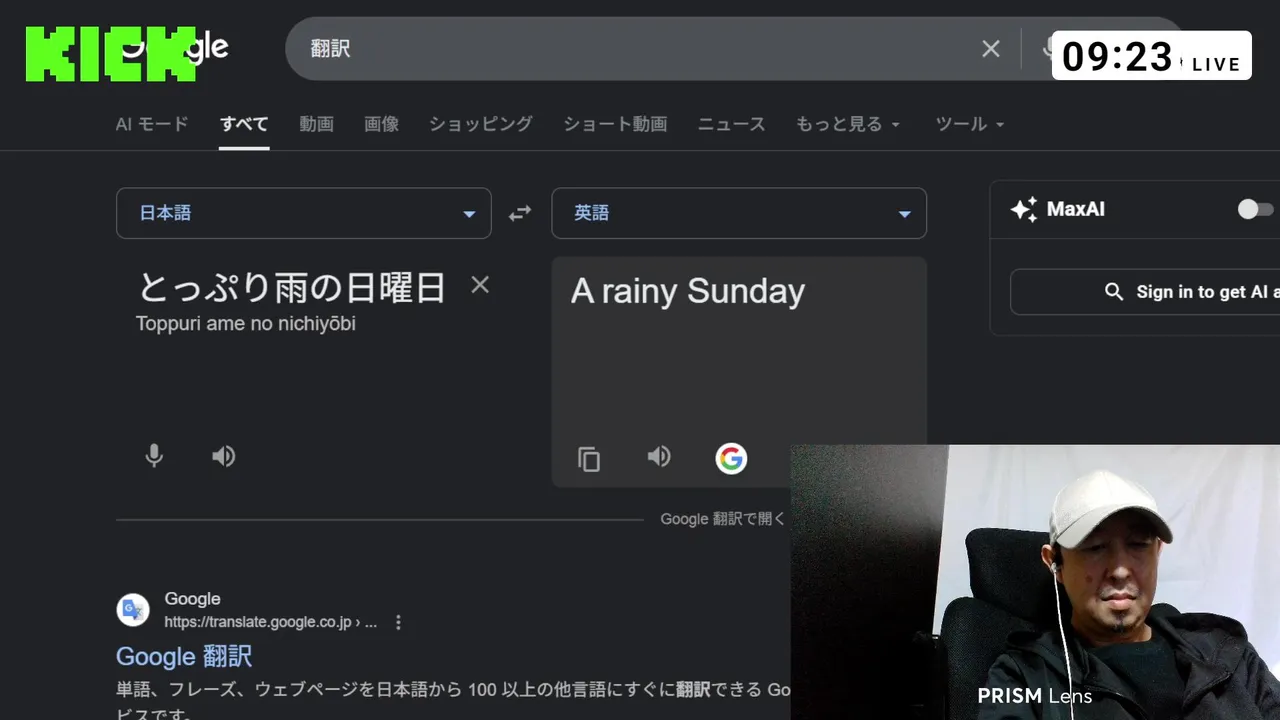The image size is (1280, 720).
Task: Select the すべて tab
Action: [245, 124]
